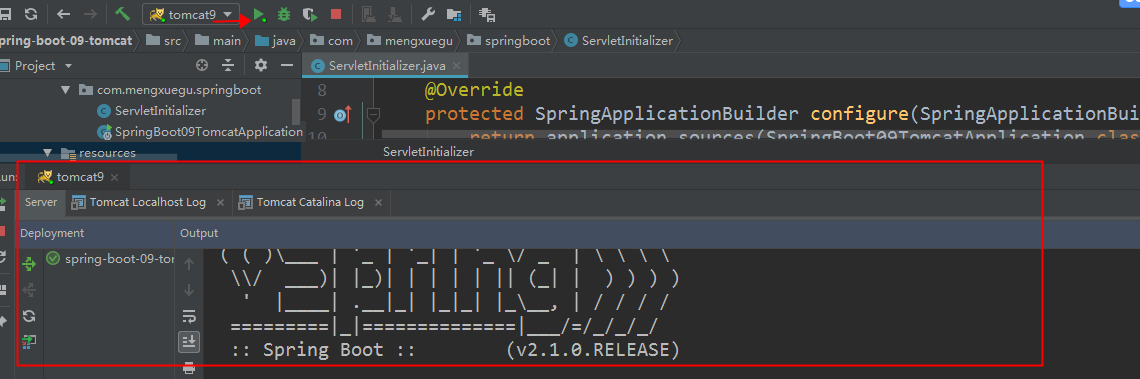Run with coverage using the shield icon
The width and height of the screenshot is (1140, 379).
coord(310,14)
